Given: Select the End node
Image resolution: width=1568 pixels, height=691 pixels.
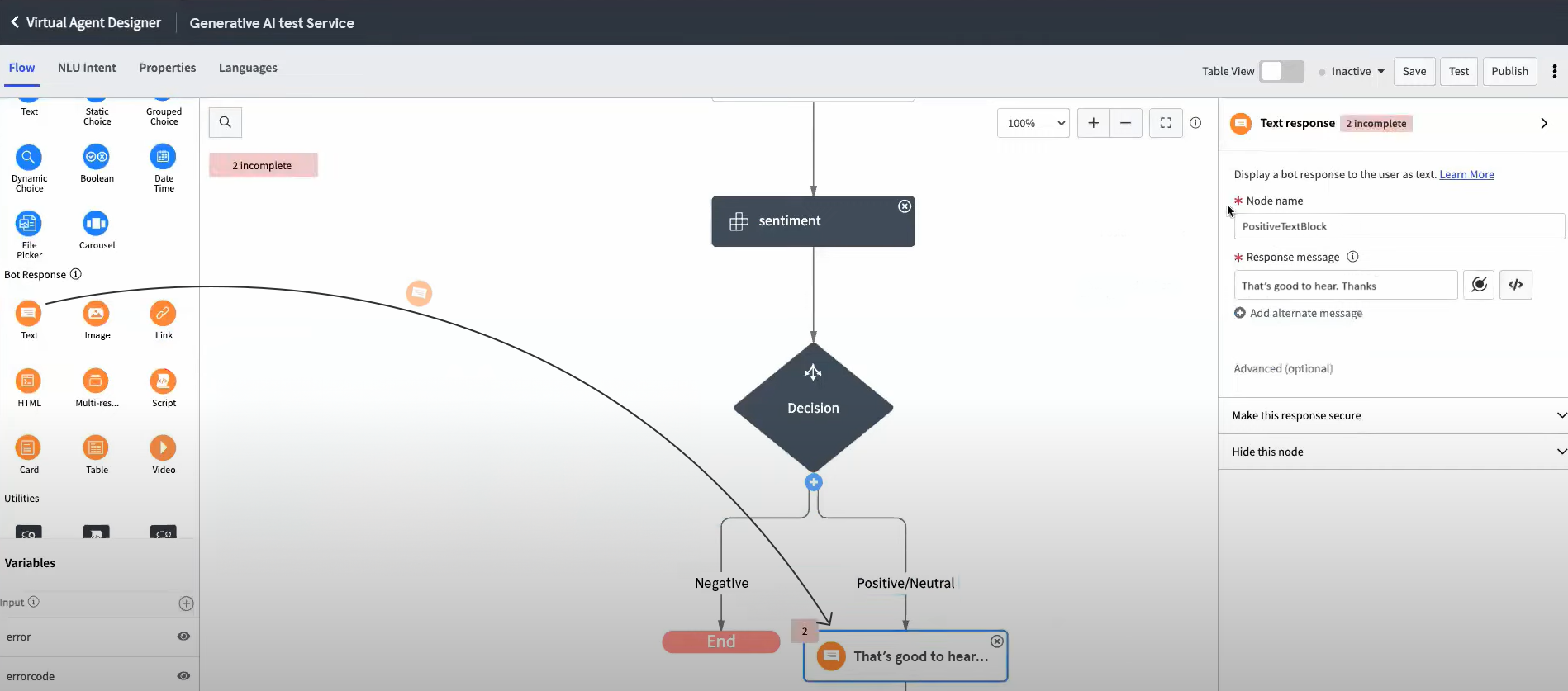Looking at the screenshot, I should pyautogui.click(x=721, y=641).
